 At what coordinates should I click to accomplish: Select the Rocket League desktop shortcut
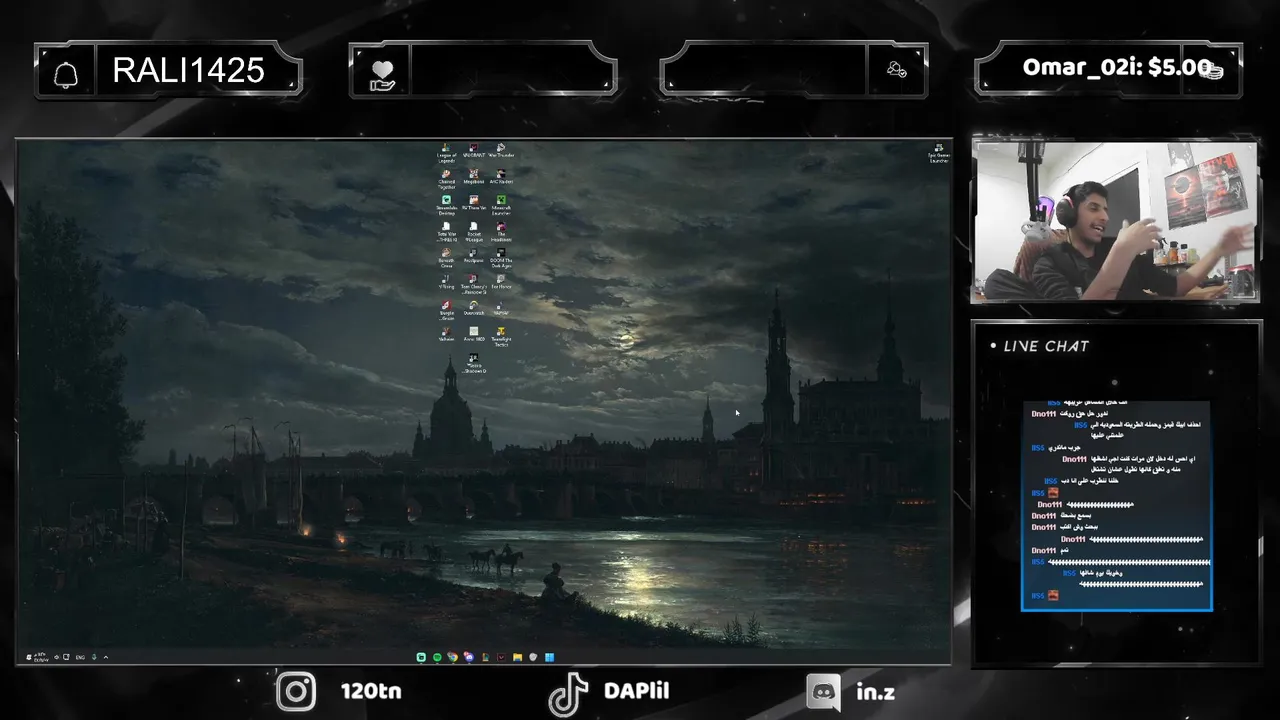tap(474, 231)
